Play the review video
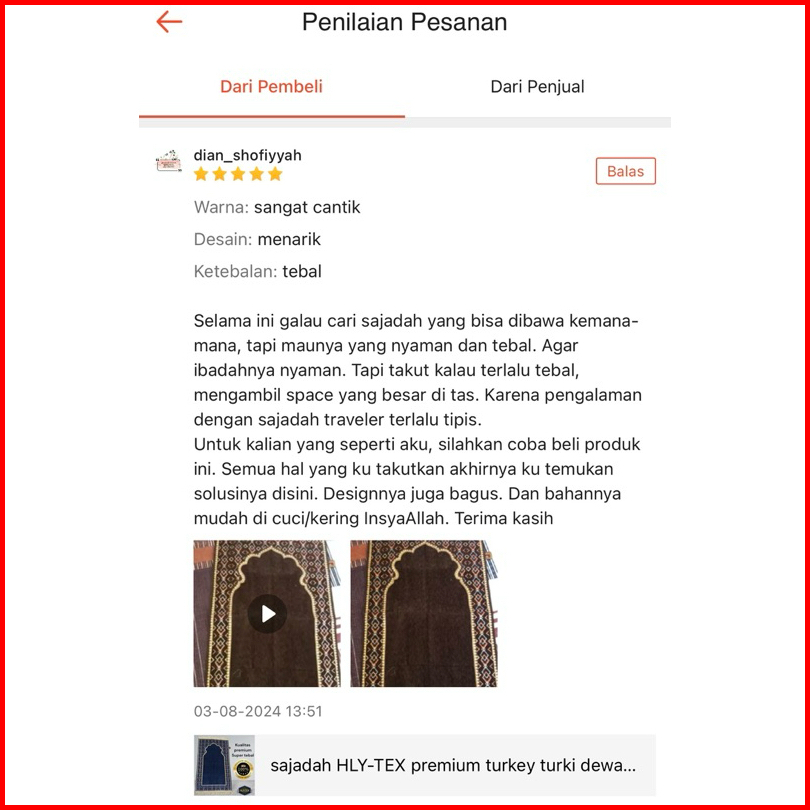 (267, 614)
